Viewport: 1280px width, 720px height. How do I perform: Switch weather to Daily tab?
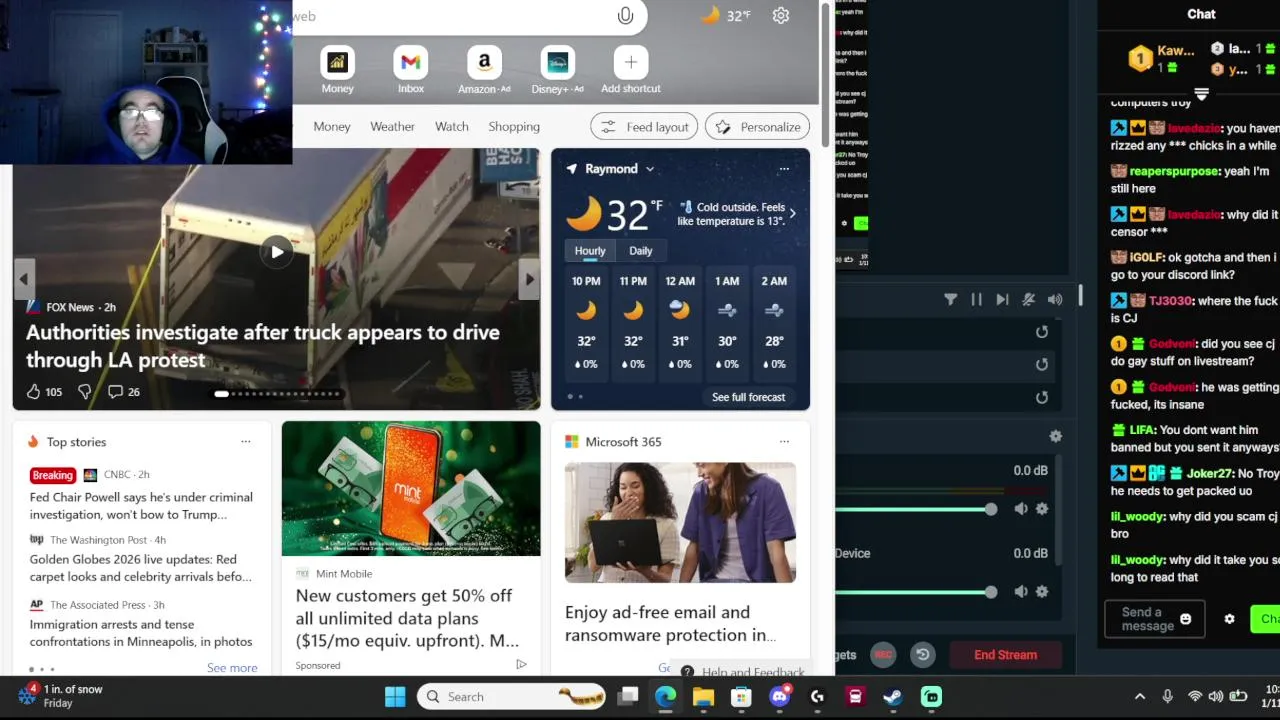tap(640, 251)
